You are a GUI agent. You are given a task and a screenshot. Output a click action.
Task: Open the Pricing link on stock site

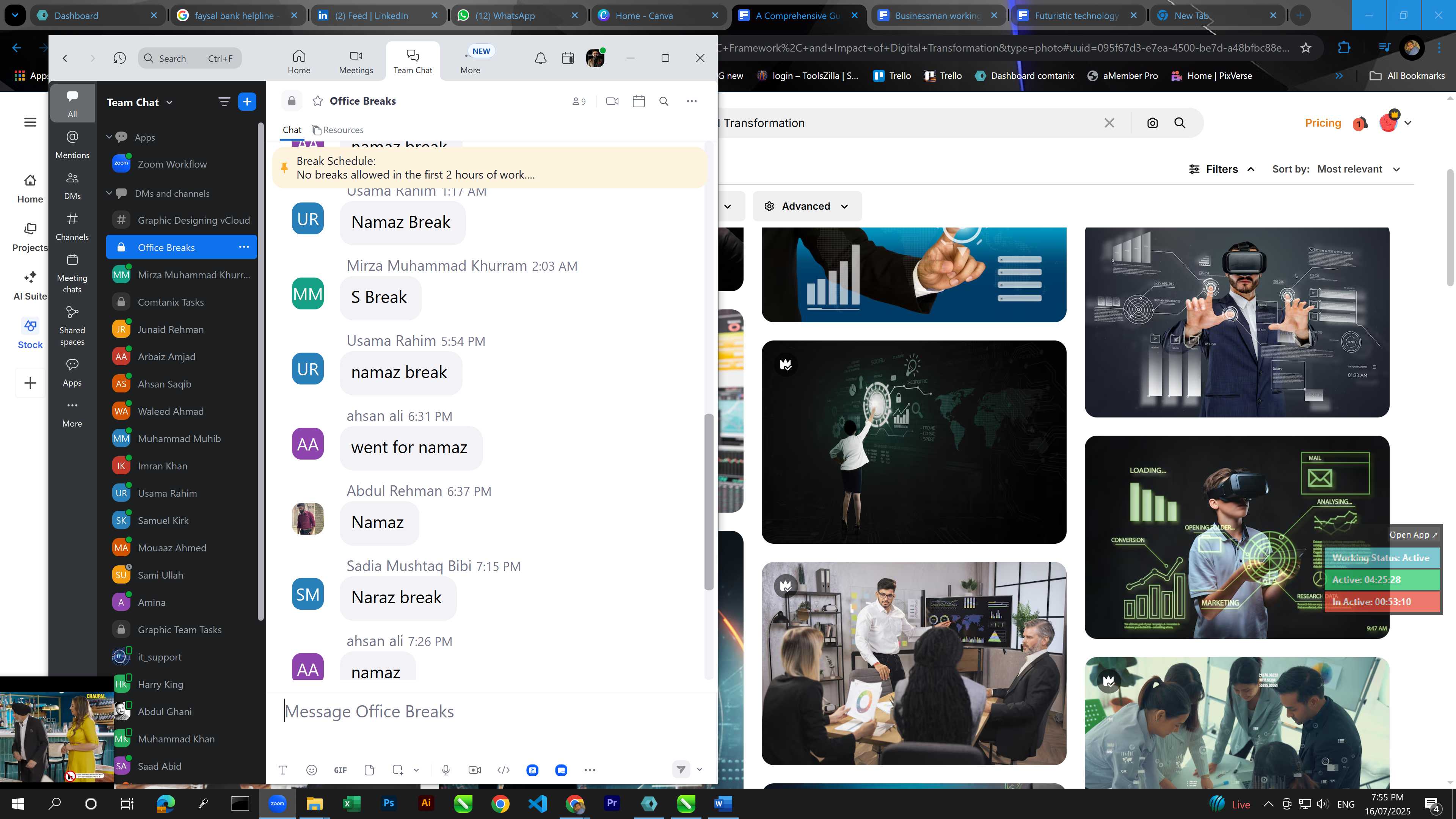(1323, 123)
